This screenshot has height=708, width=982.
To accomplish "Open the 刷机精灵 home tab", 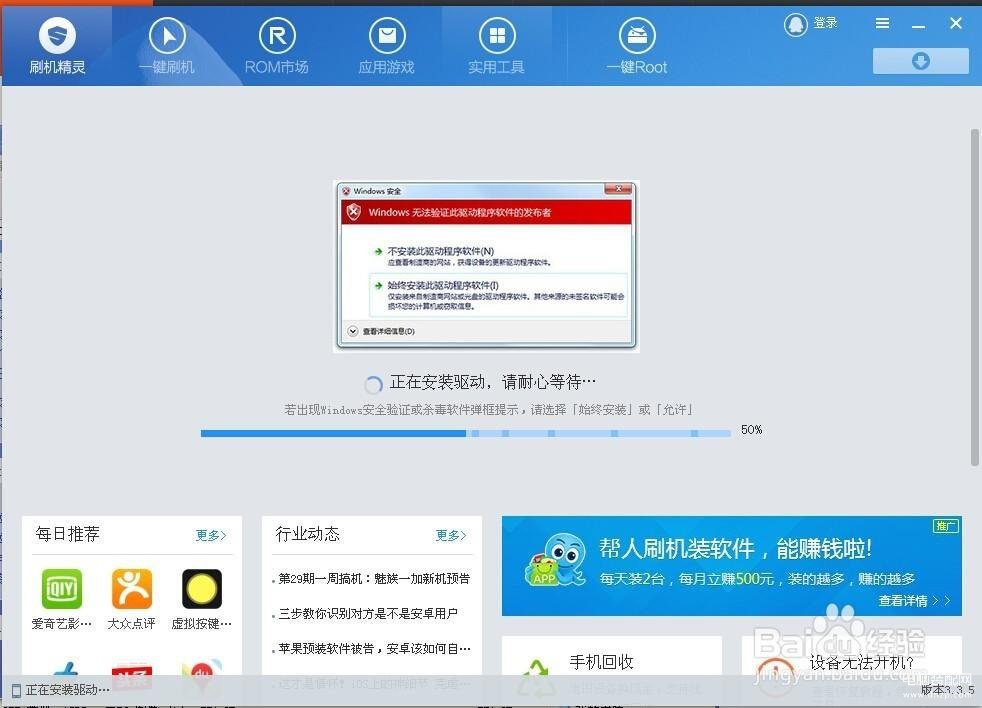I will [x=57, y=46].
